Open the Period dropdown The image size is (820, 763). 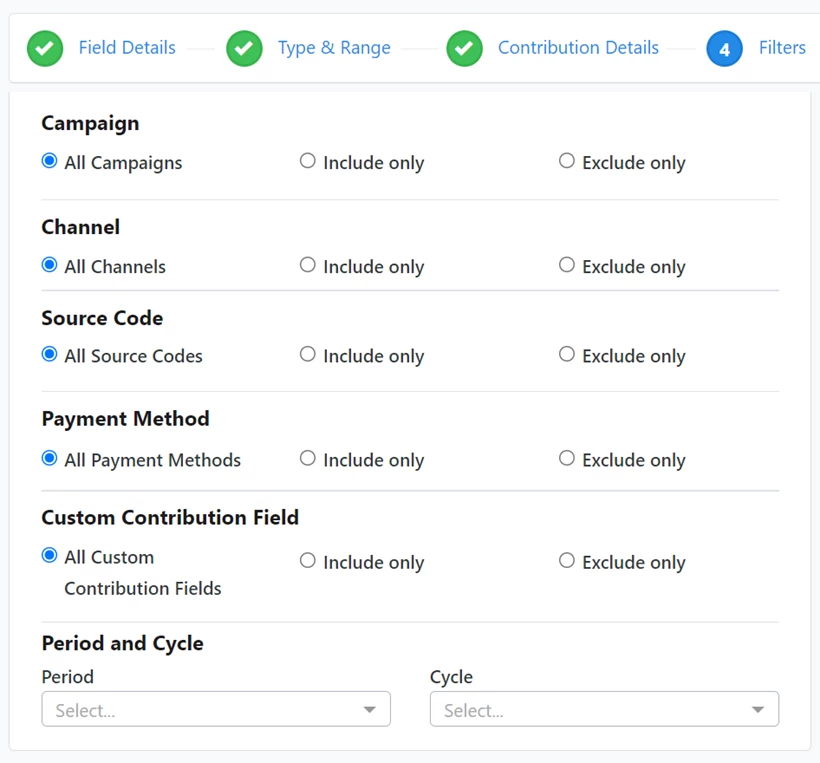coord(200,710)
